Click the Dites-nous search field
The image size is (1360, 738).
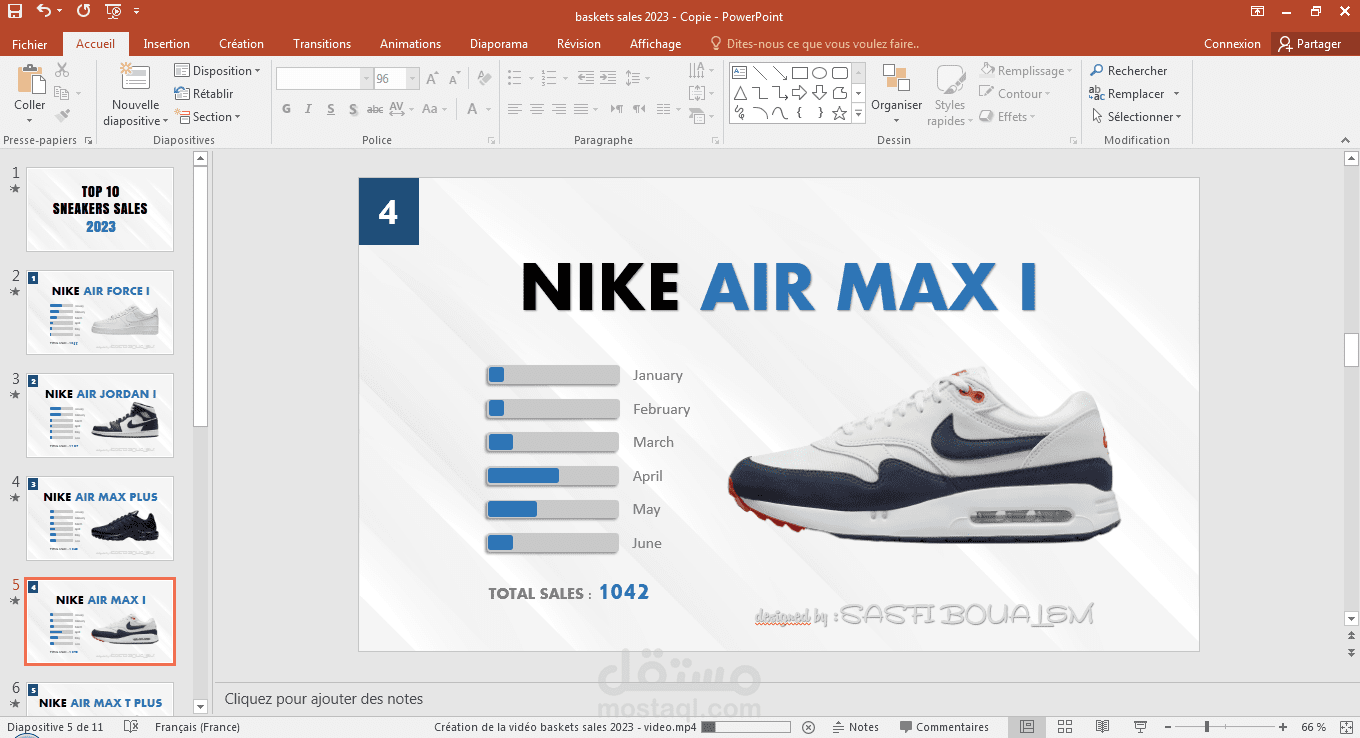click(815, 44)
